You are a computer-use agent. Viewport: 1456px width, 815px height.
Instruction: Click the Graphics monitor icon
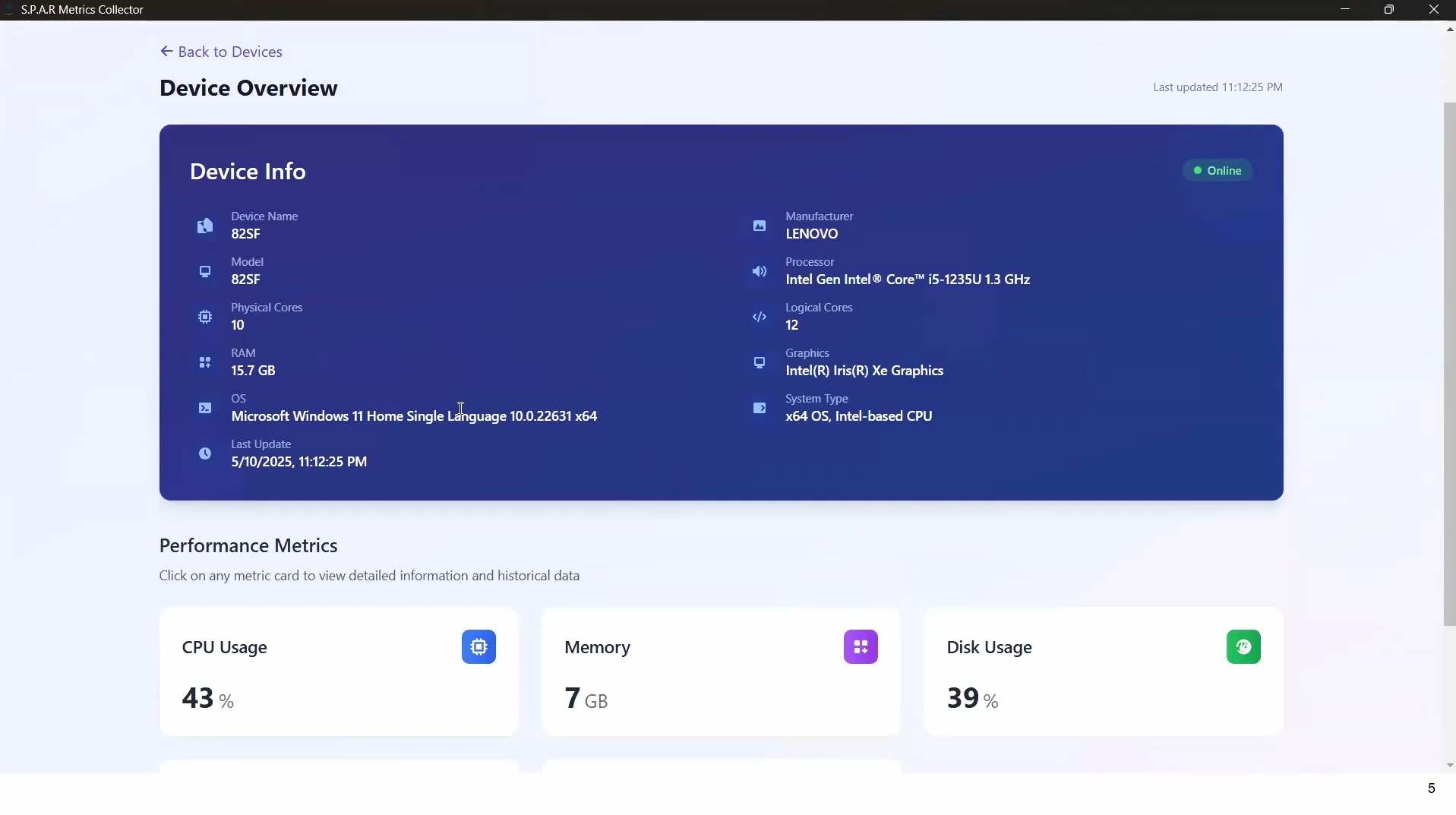tap(760, 362)
